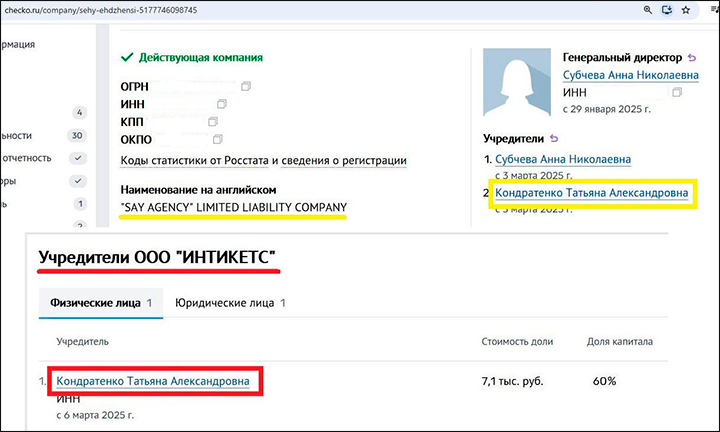Copy the director's ИНН with copy icon

click(x=677, y=92)
